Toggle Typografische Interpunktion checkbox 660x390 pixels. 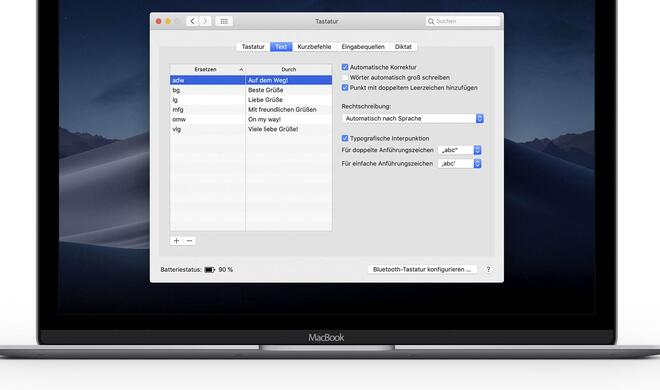(x=345, y=138)
